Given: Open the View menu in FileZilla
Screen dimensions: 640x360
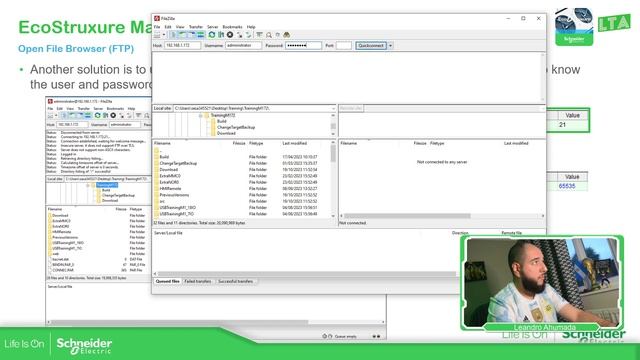Looking at the screenshot, I should coord(180,27).
